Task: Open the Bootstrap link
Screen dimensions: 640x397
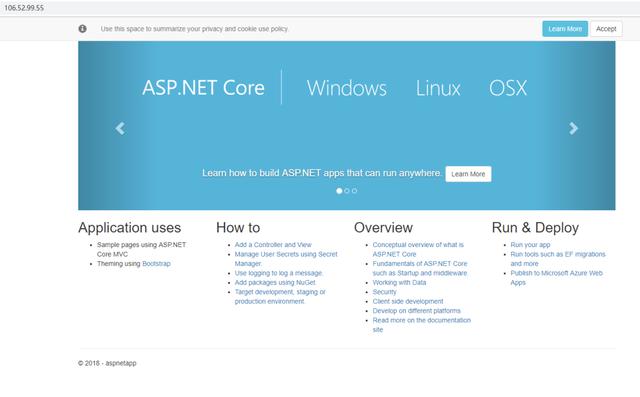Action: (156, 264)
